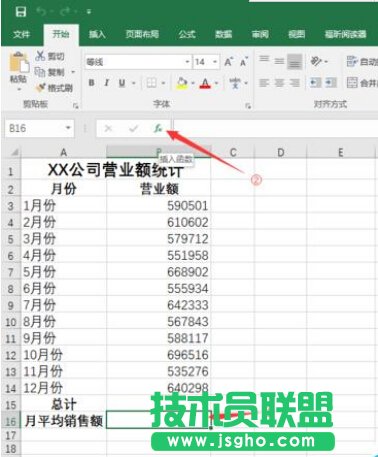The width and height of the screenshot is (378, 457).
Task: Apply red font color A
Action: click(x=205, y=83)
